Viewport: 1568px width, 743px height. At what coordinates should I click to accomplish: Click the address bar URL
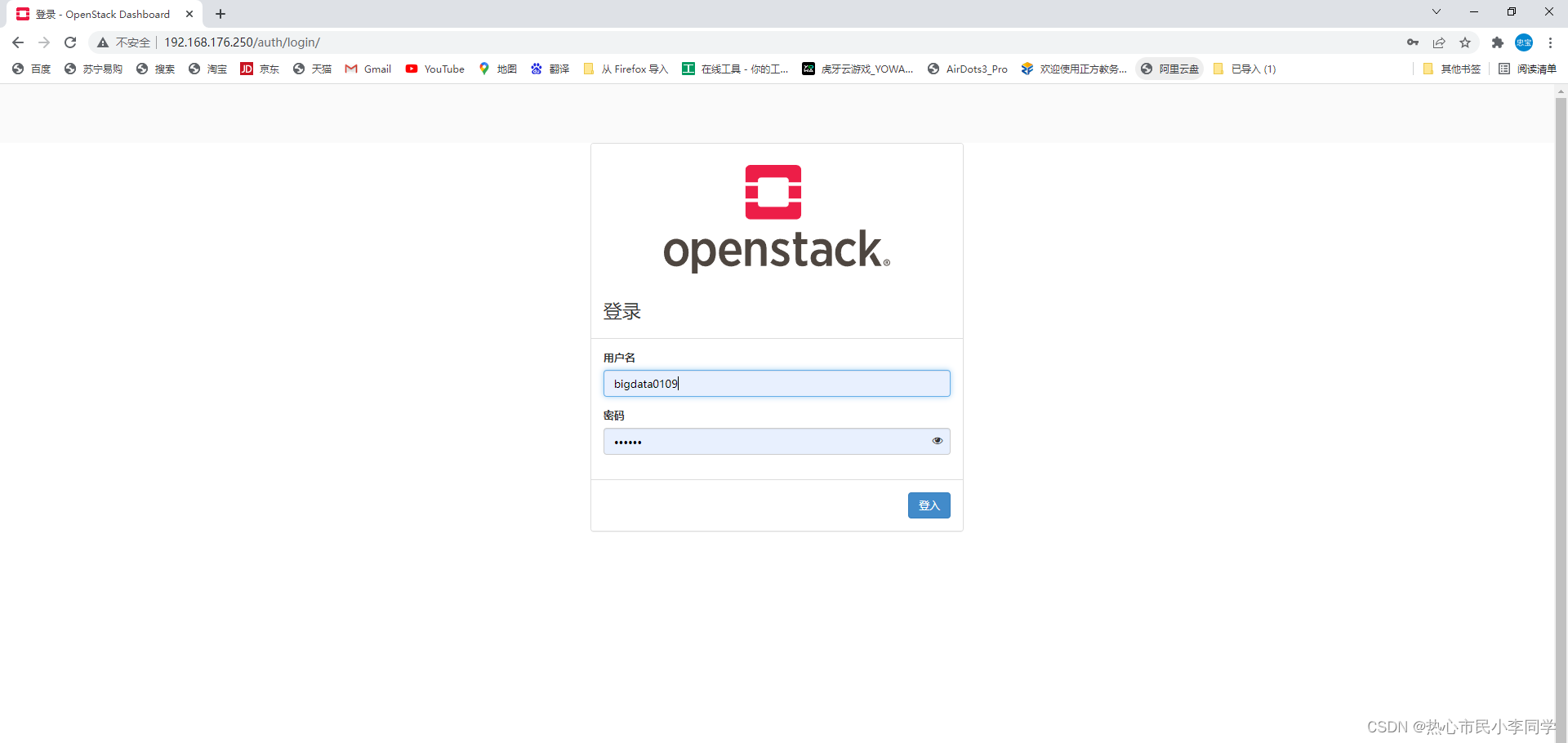click(243, 42)
